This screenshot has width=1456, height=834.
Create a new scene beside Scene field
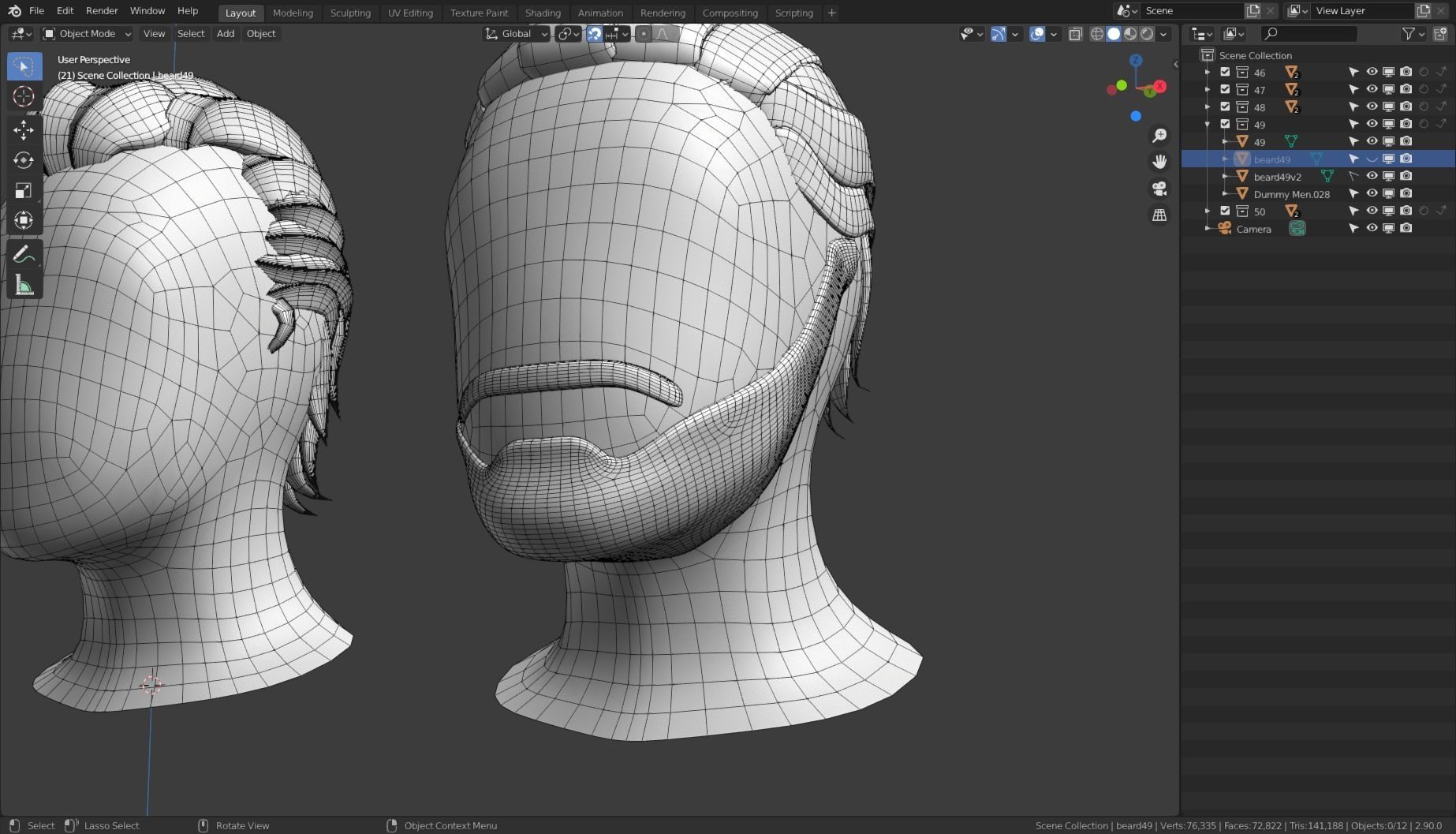[1253, 11]
